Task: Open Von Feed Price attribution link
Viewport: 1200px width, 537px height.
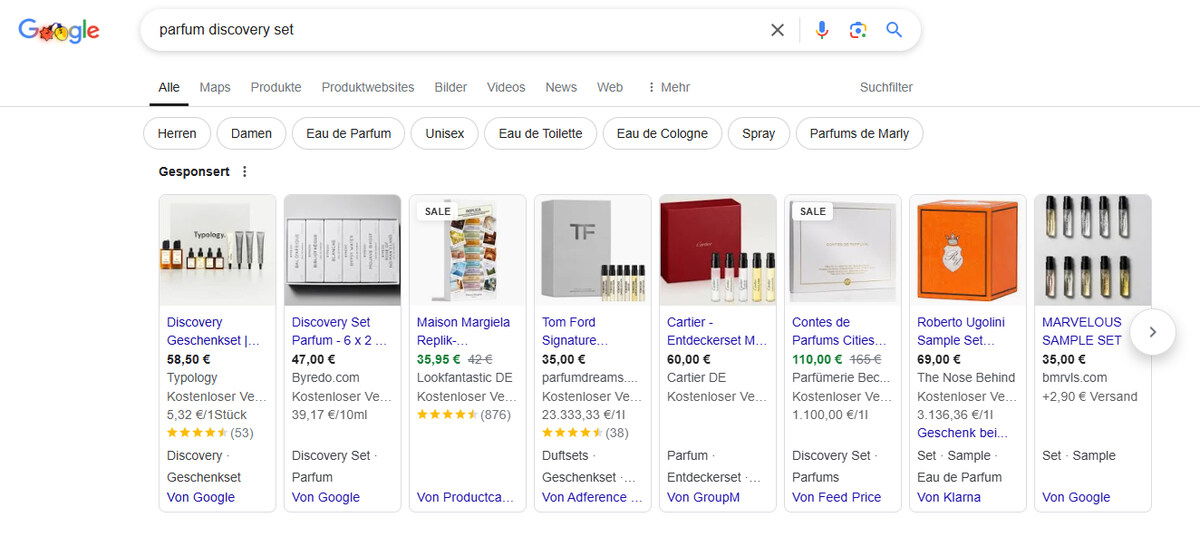Action: point(836,497)
